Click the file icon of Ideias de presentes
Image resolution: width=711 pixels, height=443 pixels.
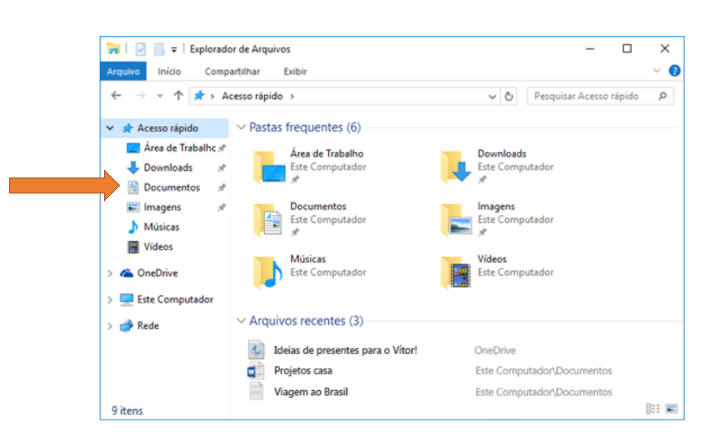click(x=256, y=350)
